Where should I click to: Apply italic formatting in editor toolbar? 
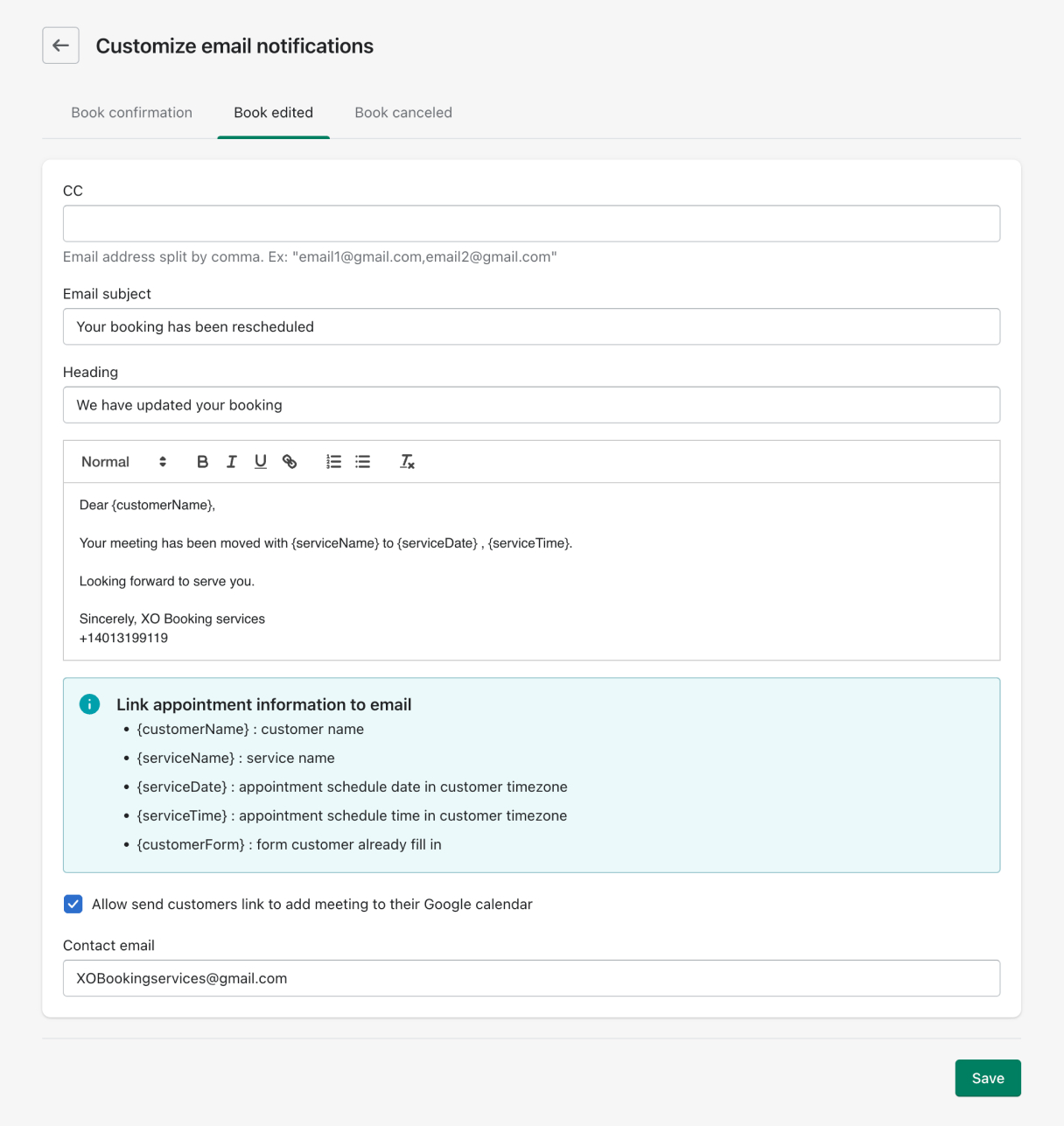(x=231, y=462)
